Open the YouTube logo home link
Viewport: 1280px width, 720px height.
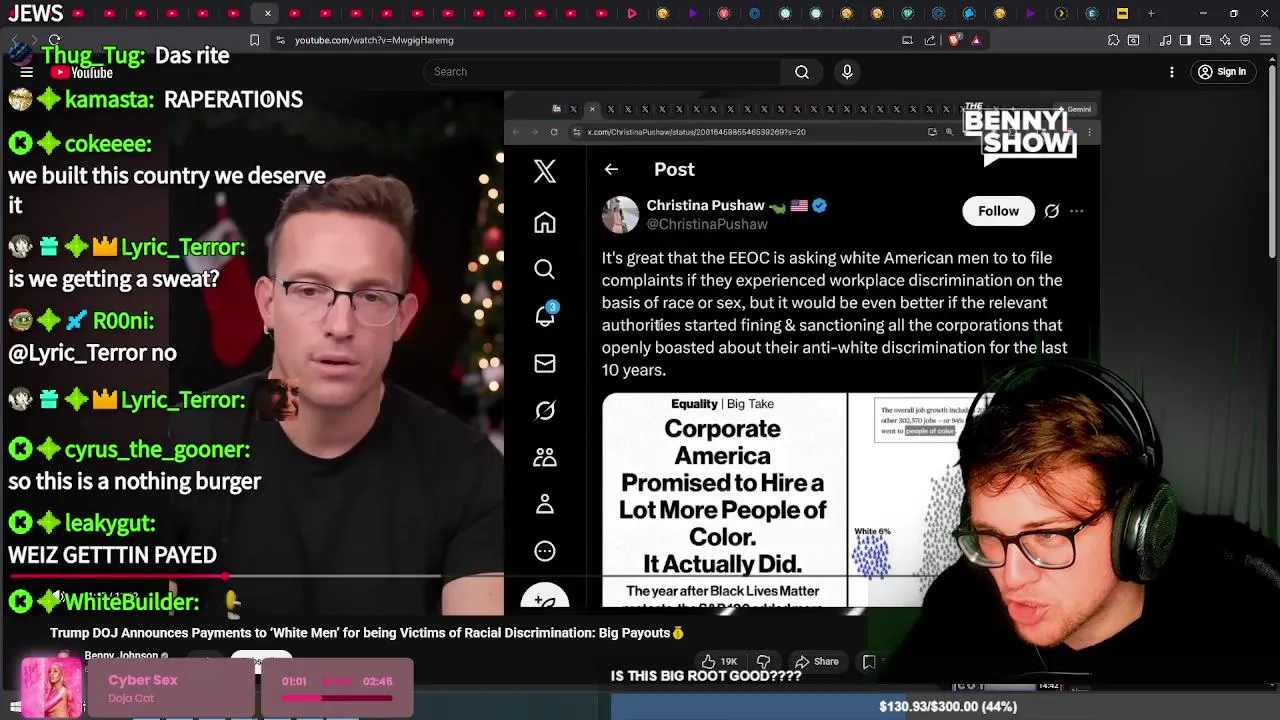pos(82,72)
